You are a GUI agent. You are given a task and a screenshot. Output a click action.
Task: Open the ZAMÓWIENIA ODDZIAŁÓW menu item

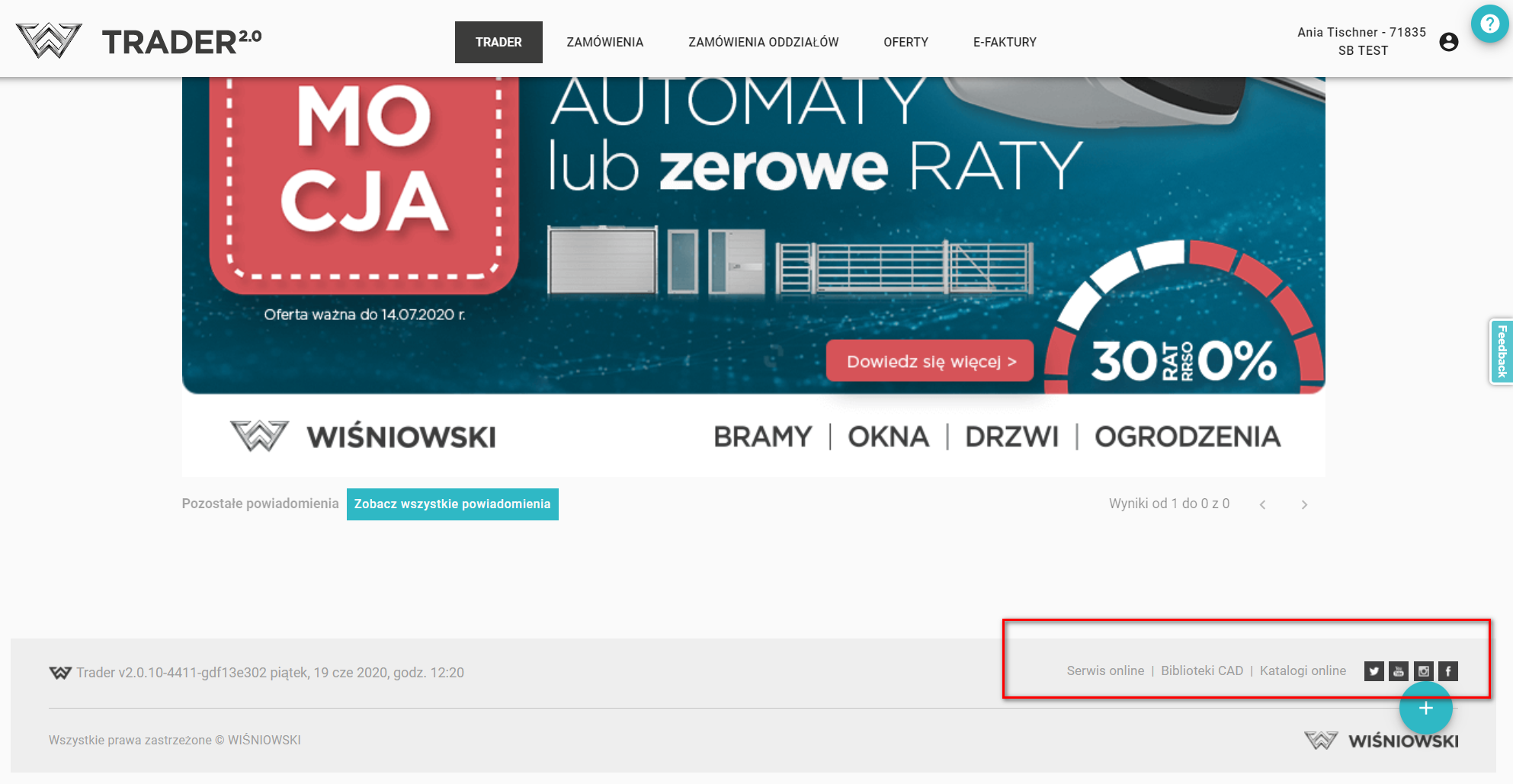click(x=763, y=42)
